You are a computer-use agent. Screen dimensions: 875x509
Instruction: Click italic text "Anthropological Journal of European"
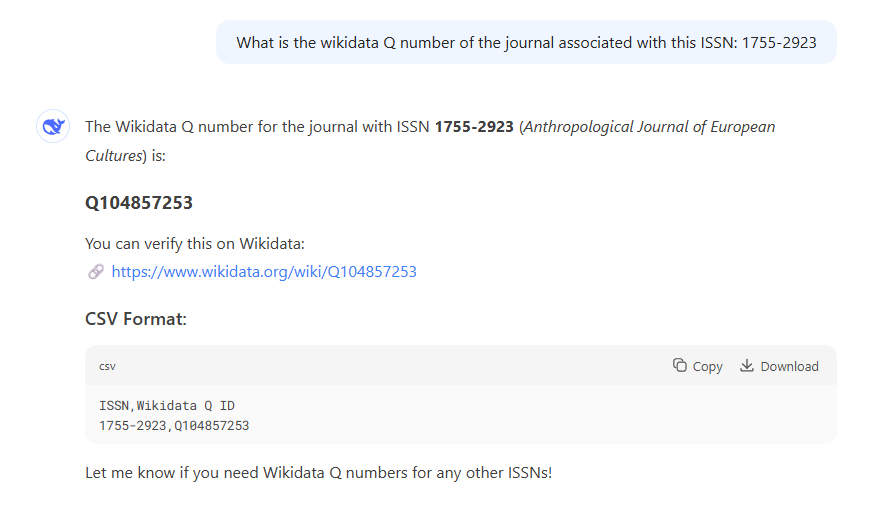click(x=650, y=127)
